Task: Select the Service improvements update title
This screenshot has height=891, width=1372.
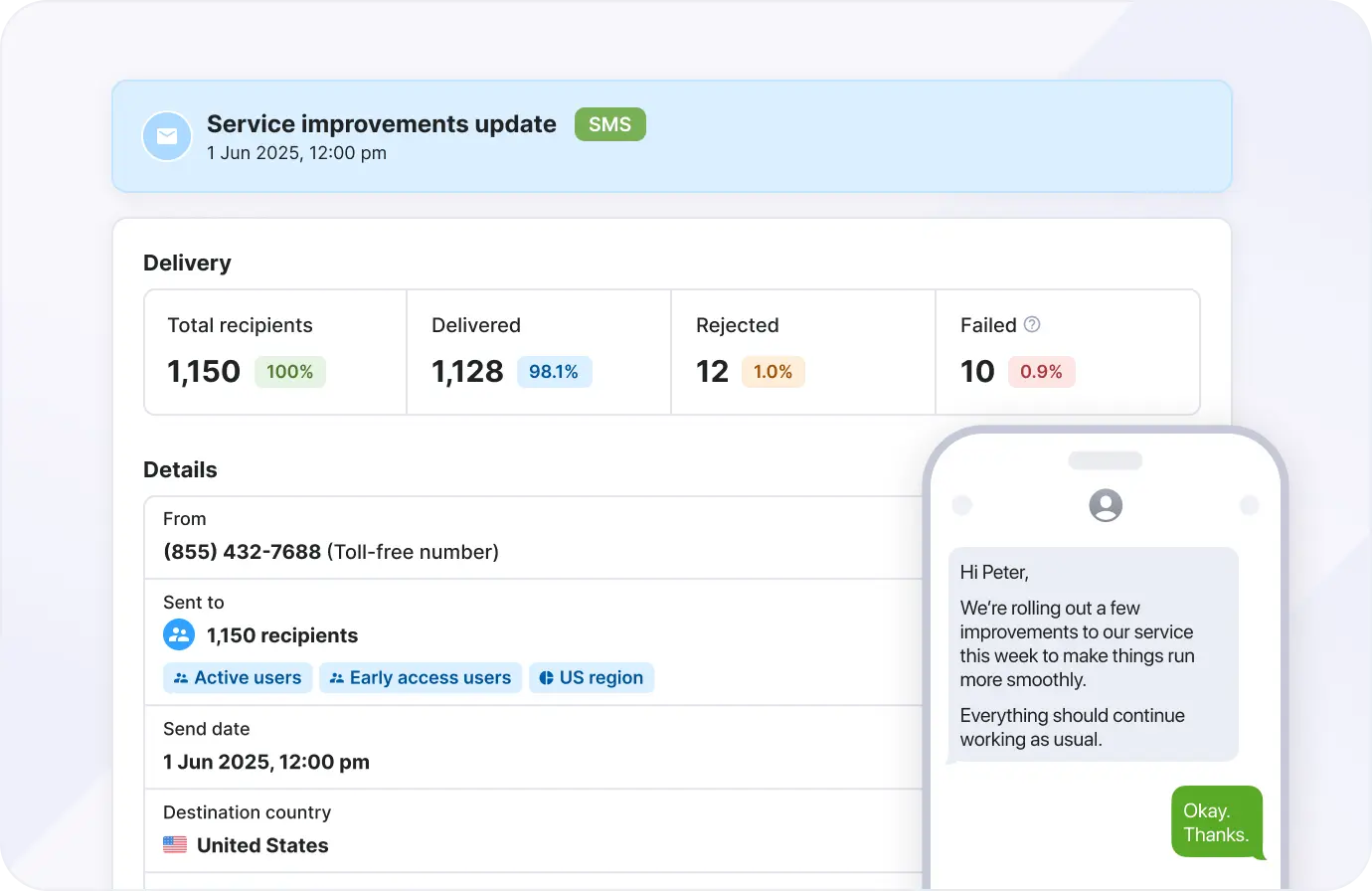Action: (x=381, y=124)
